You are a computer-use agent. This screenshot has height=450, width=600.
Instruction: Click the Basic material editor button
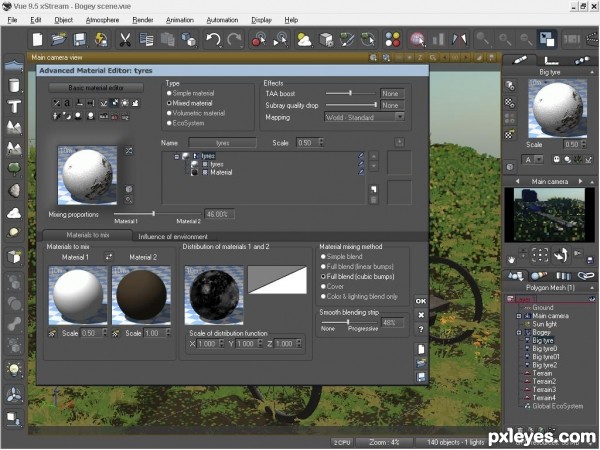96,88
